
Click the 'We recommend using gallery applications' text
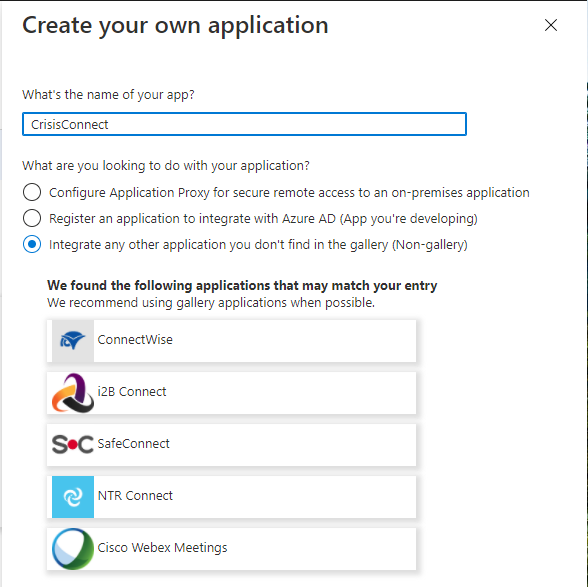(211, 303)
